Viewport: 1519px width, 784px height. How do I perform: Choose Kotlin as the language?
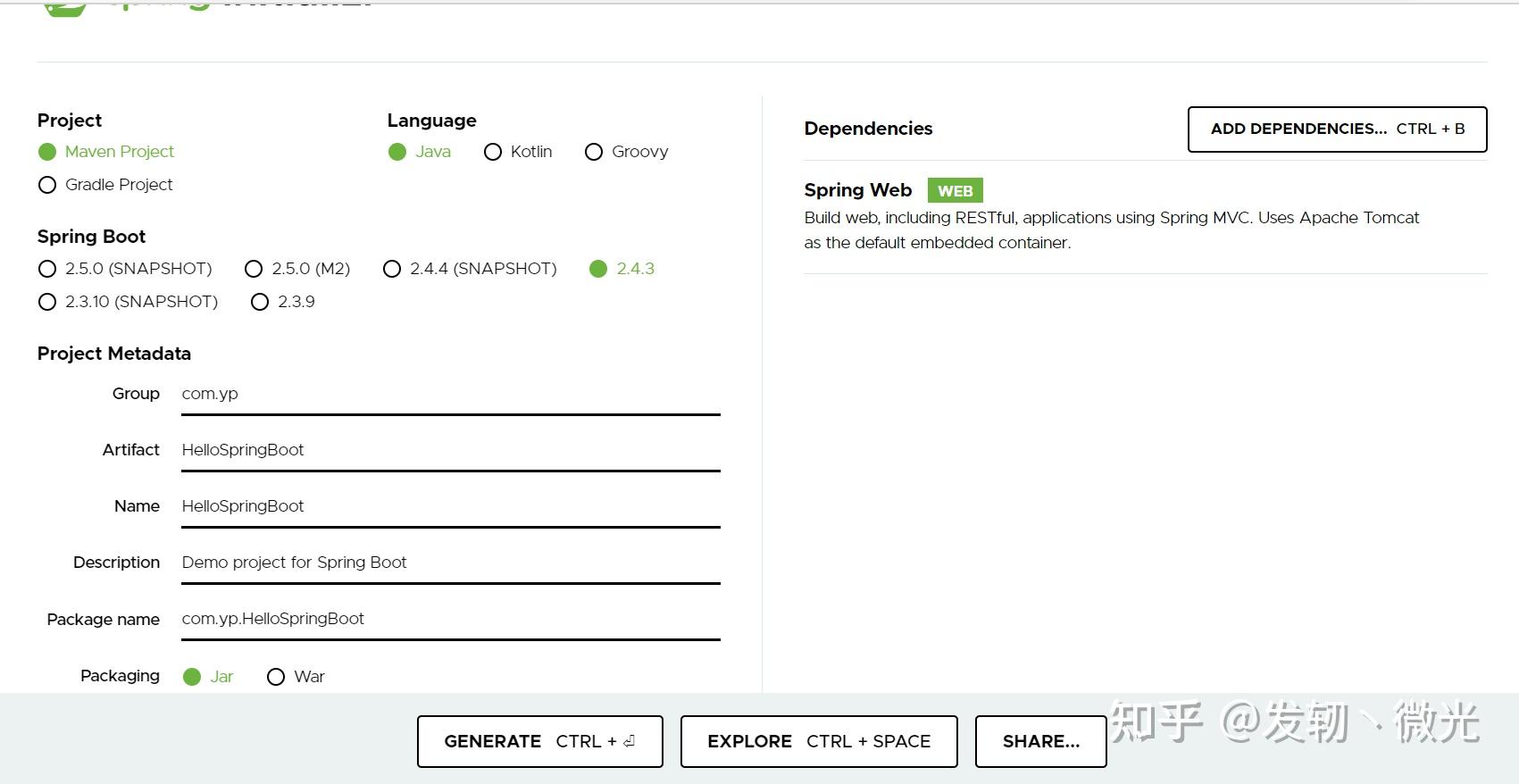pyautogui.click(x=493, y=152)
